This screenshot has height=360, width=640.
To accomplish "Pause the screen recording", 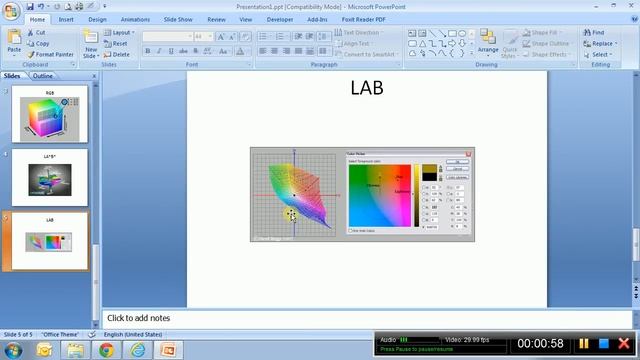I will pos(584,344).
